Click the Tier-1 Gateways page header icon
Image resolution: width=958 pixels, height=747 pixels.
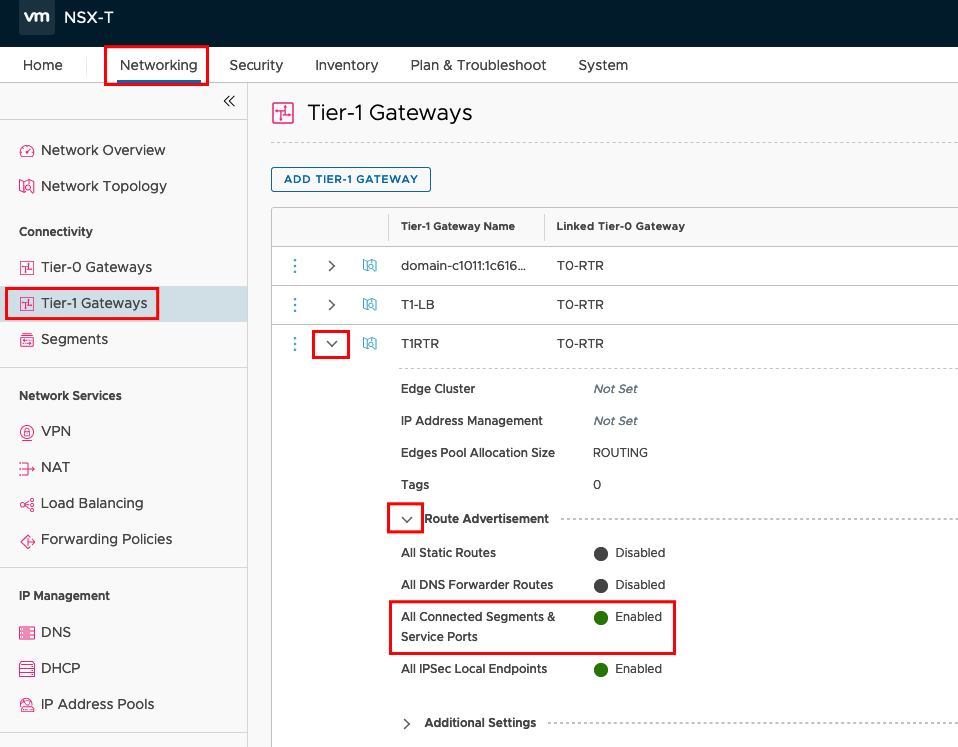[x=283, y=113]
